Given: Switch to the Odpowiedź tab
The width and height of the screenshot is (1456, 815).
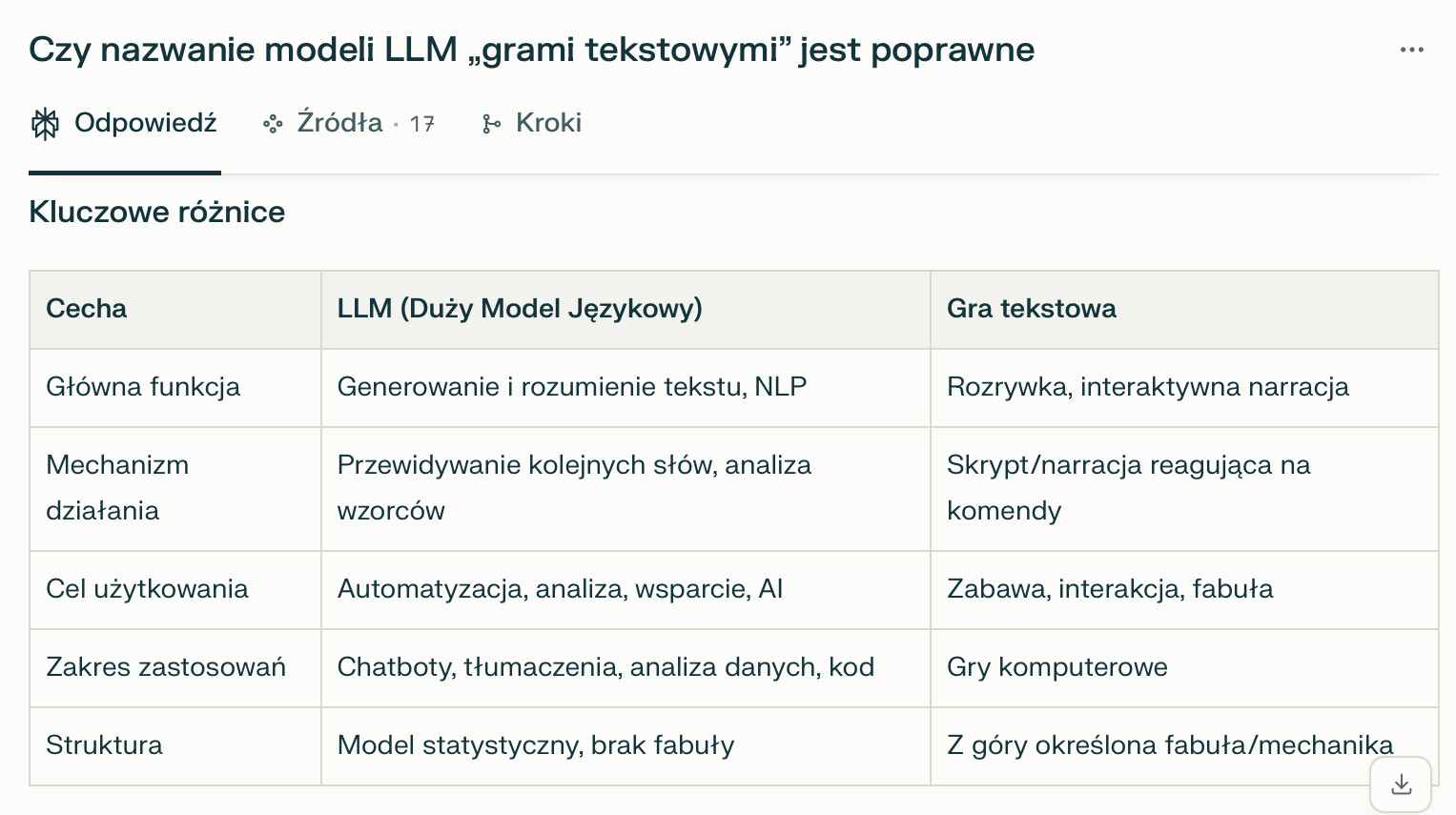Looking at the screenshot, I should coord(145,123).
